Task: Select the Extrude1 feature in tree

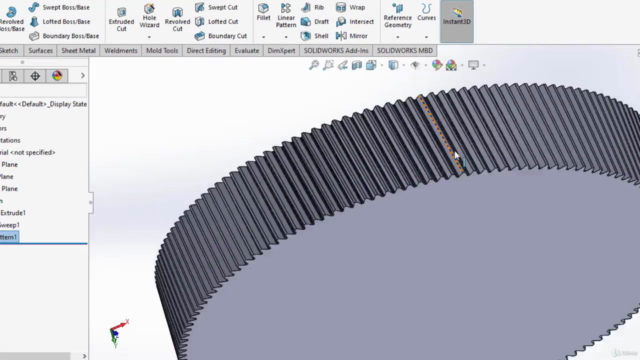Action: (x=13, y=213)
